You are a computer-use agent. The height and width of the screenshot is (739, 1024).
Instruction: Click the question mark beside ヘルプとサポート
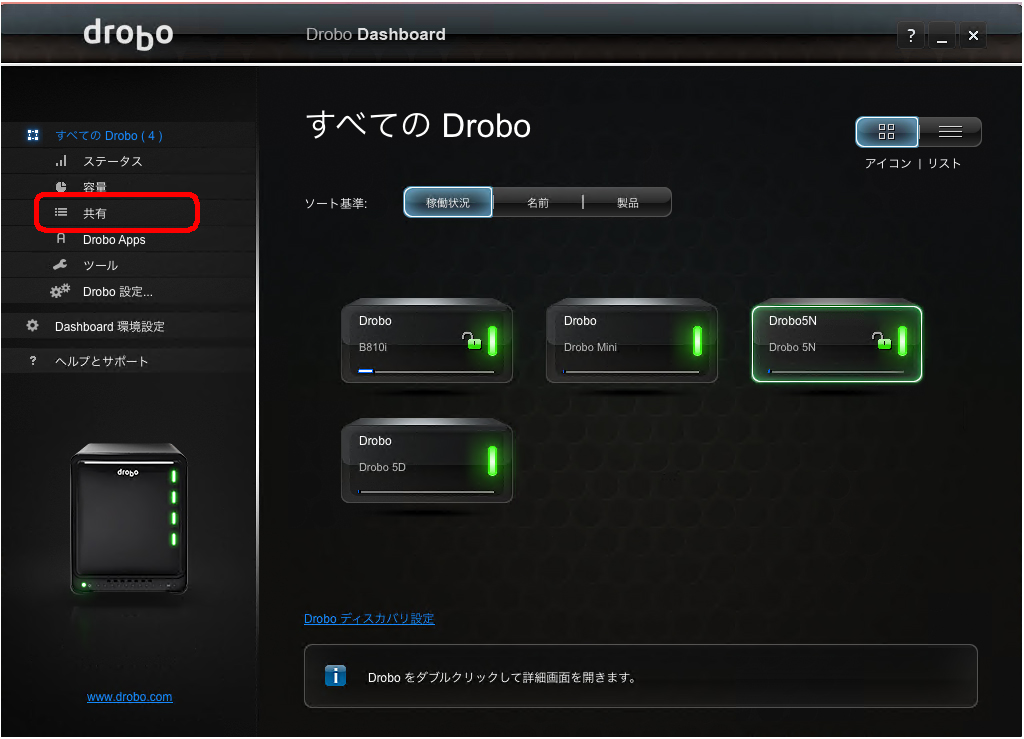click(x=33, y=360)
